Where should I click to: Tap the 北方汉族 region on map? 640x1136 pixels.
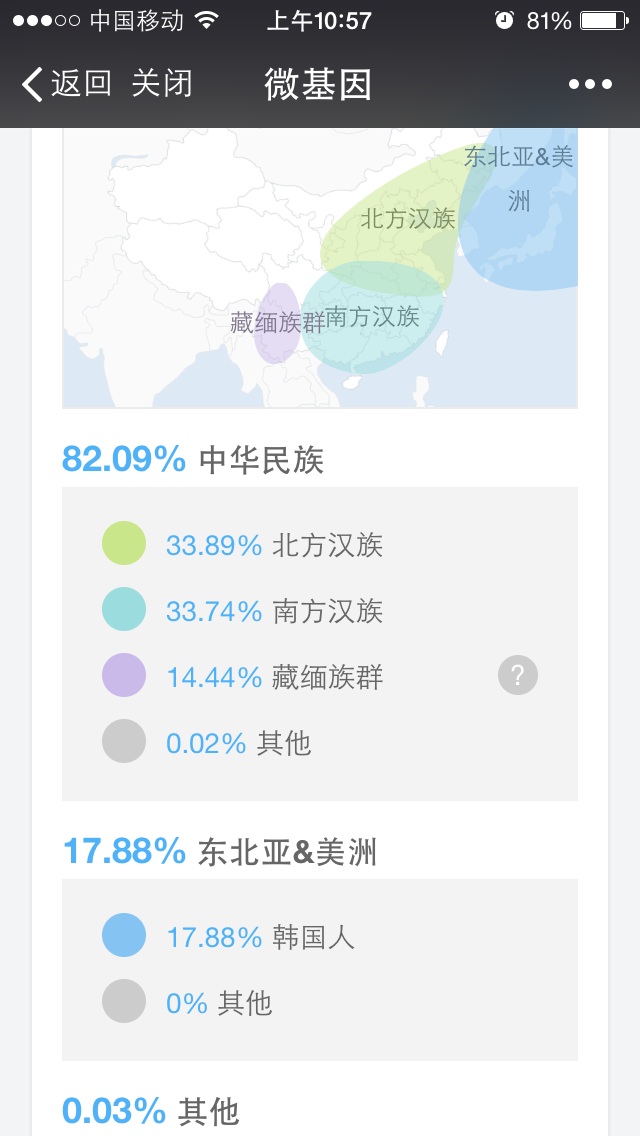pyautogui.click(x=407, y=218)
